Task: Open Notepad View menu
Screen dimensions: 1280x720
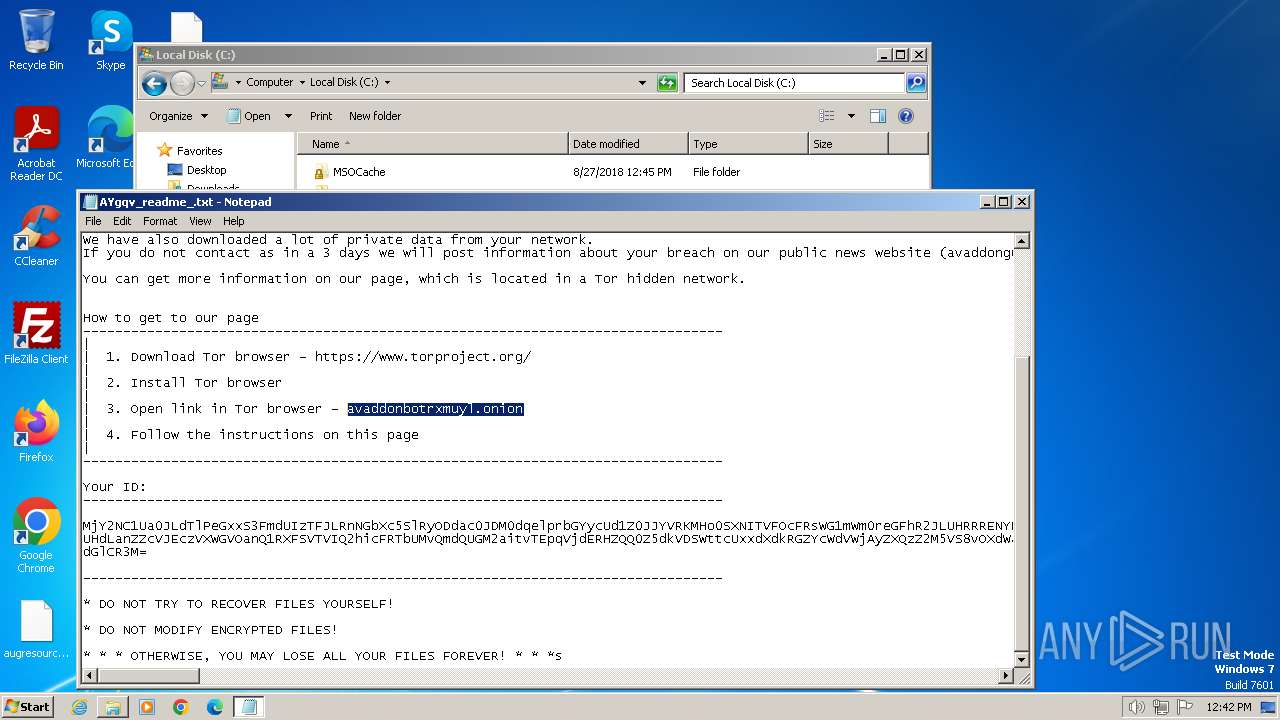Action: click(x=200, y=221)
